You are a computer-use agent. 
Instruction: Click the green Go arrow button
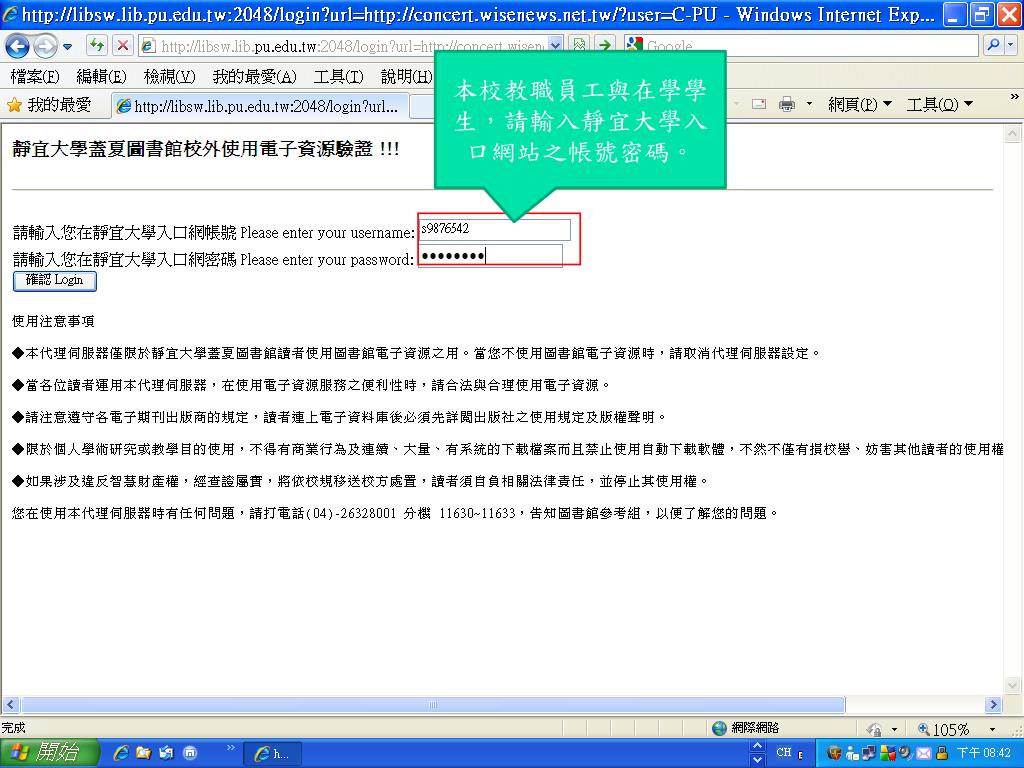pyautogui.click(x=605, y=45)
